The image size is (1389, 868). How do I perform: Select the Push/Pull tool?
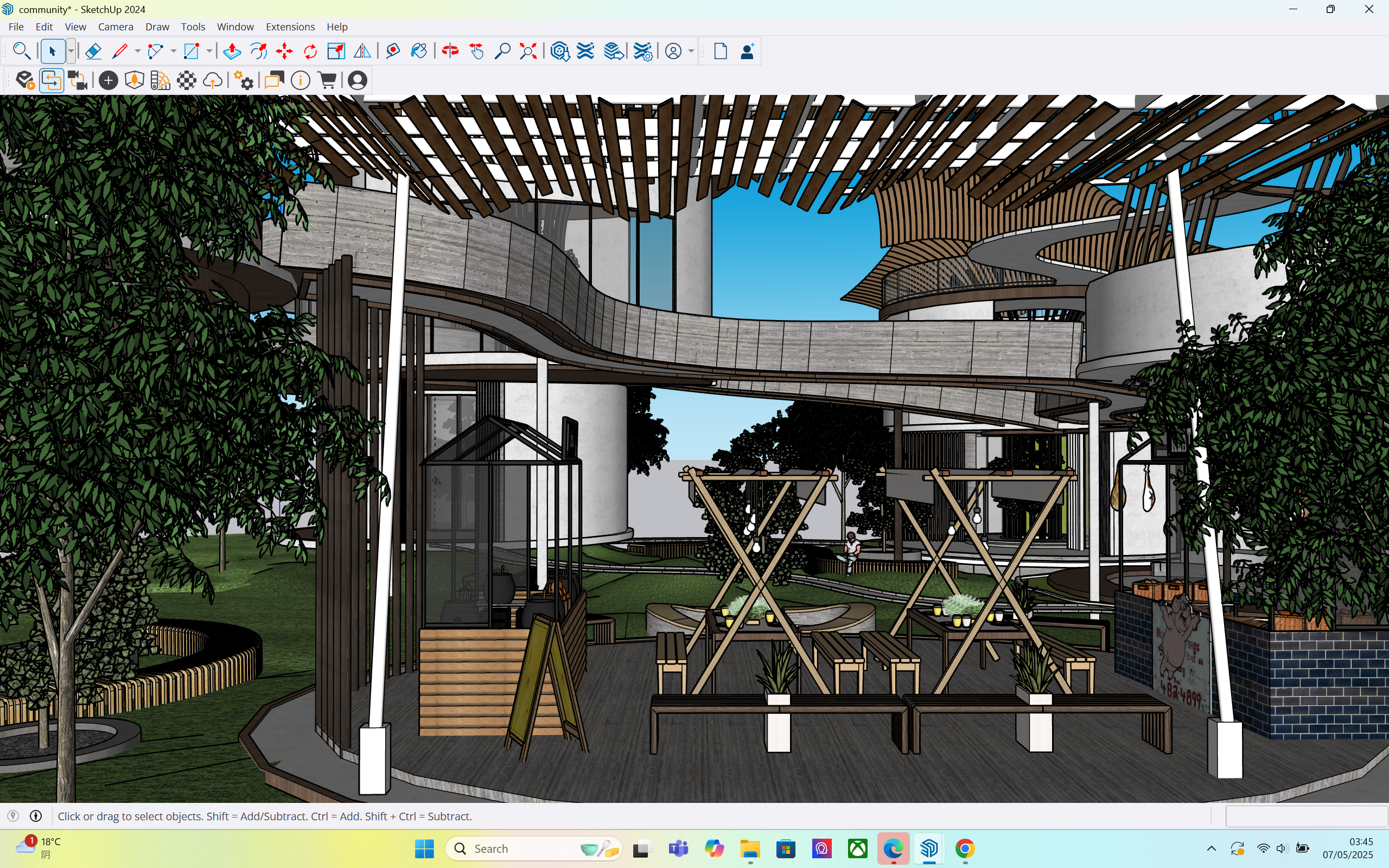click(x=232, y=52)
